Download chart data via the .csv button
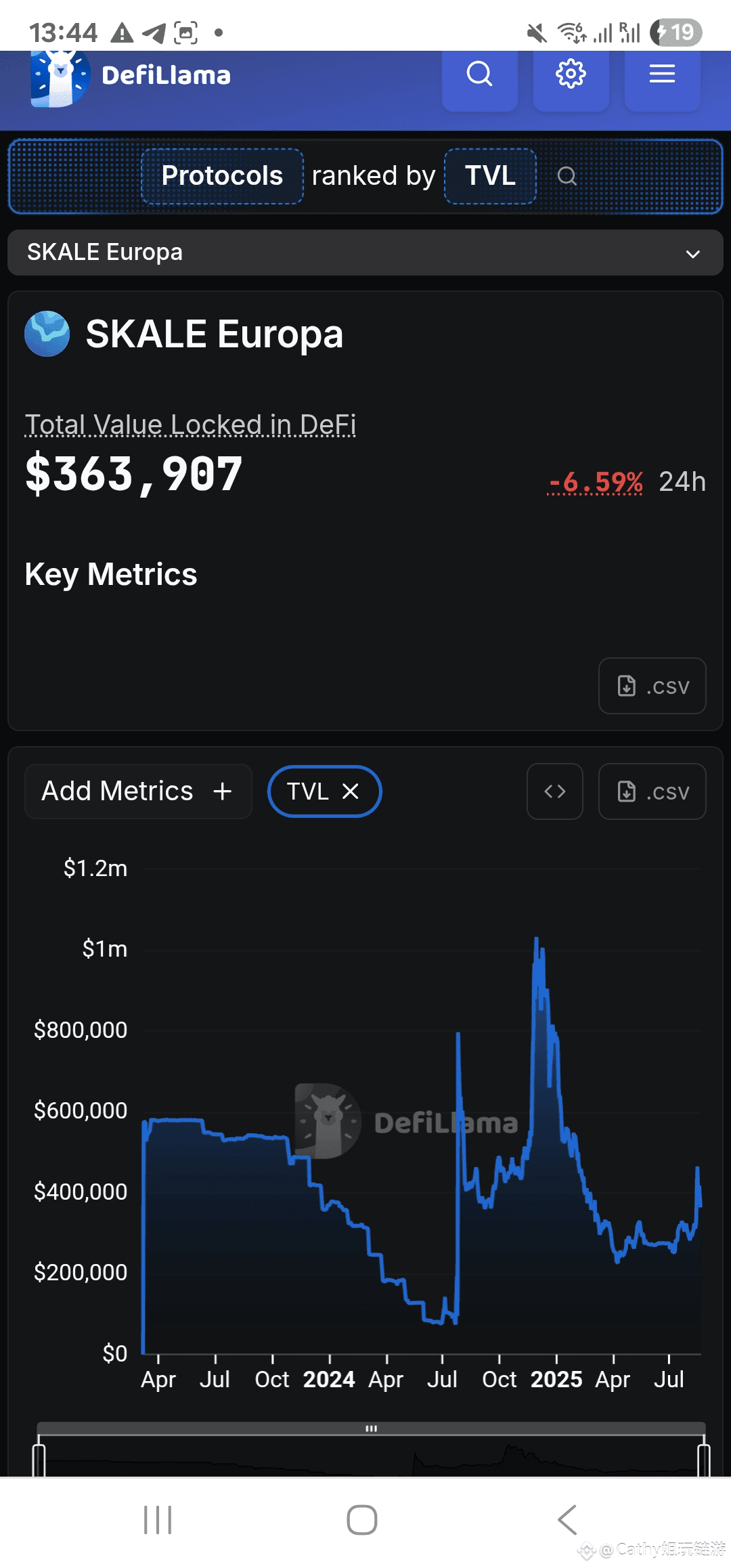731x1568 pixels. [652, 791]
